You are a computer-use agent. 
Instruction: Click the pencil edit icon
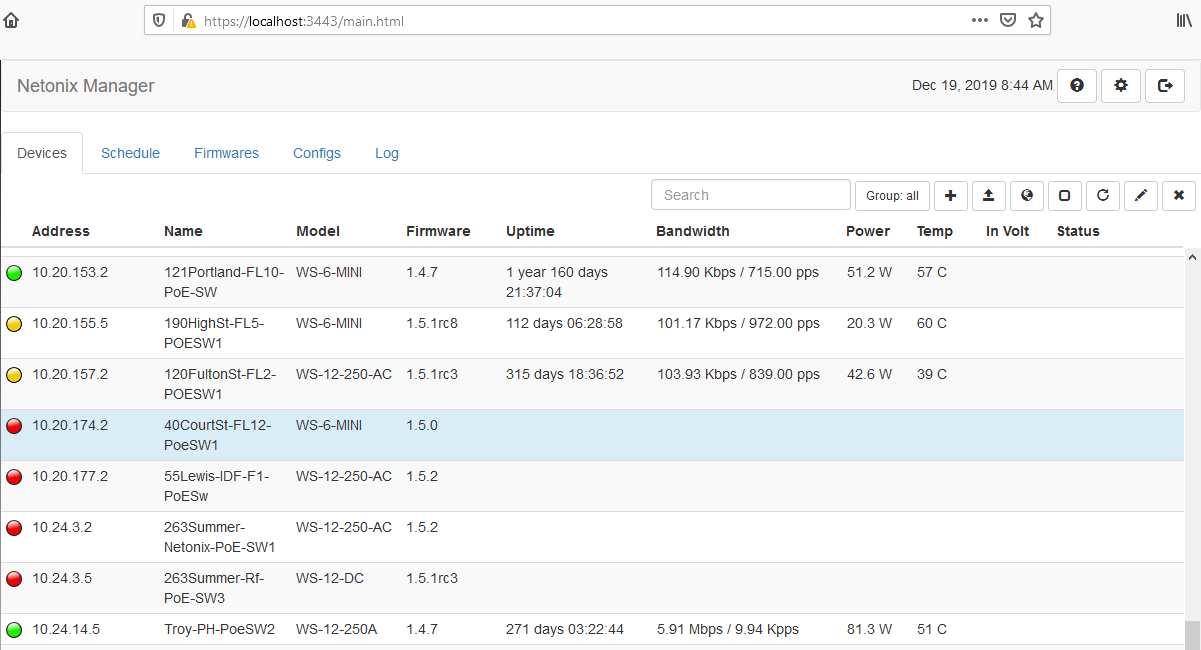[x=1140, y=196]
